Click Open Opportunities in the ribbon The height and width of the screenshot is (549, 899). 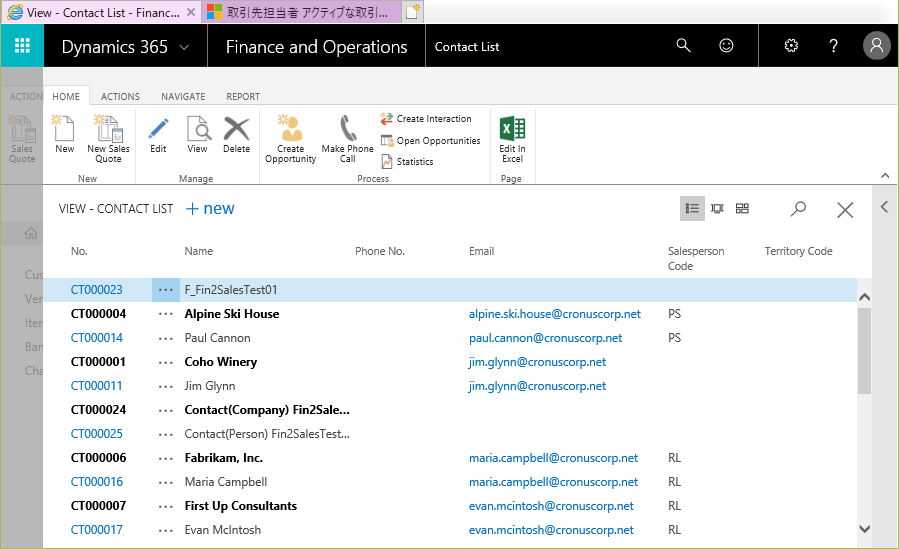pos(430,140)
